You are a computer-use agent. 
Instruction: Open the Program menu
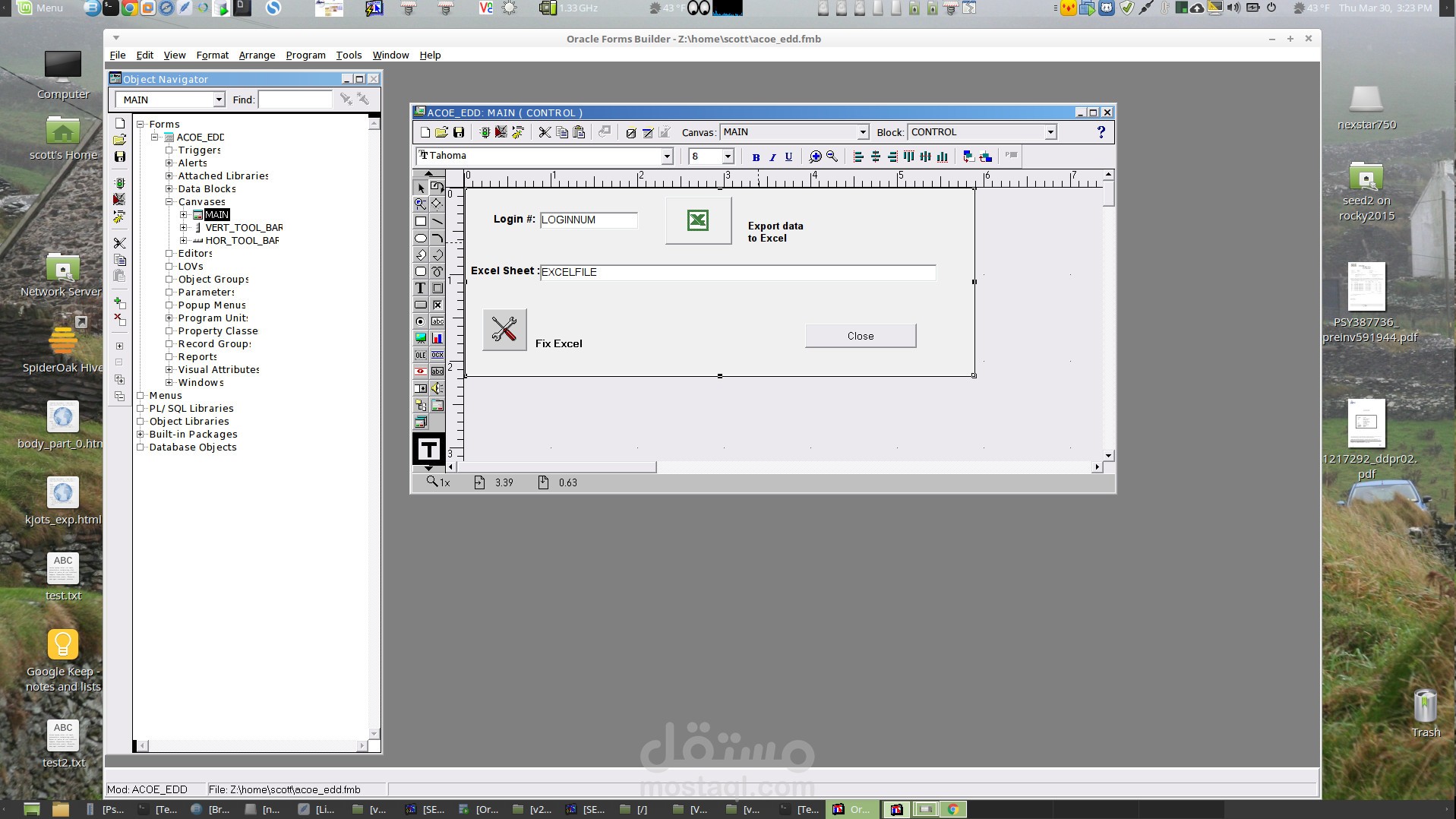pos(305,55)
